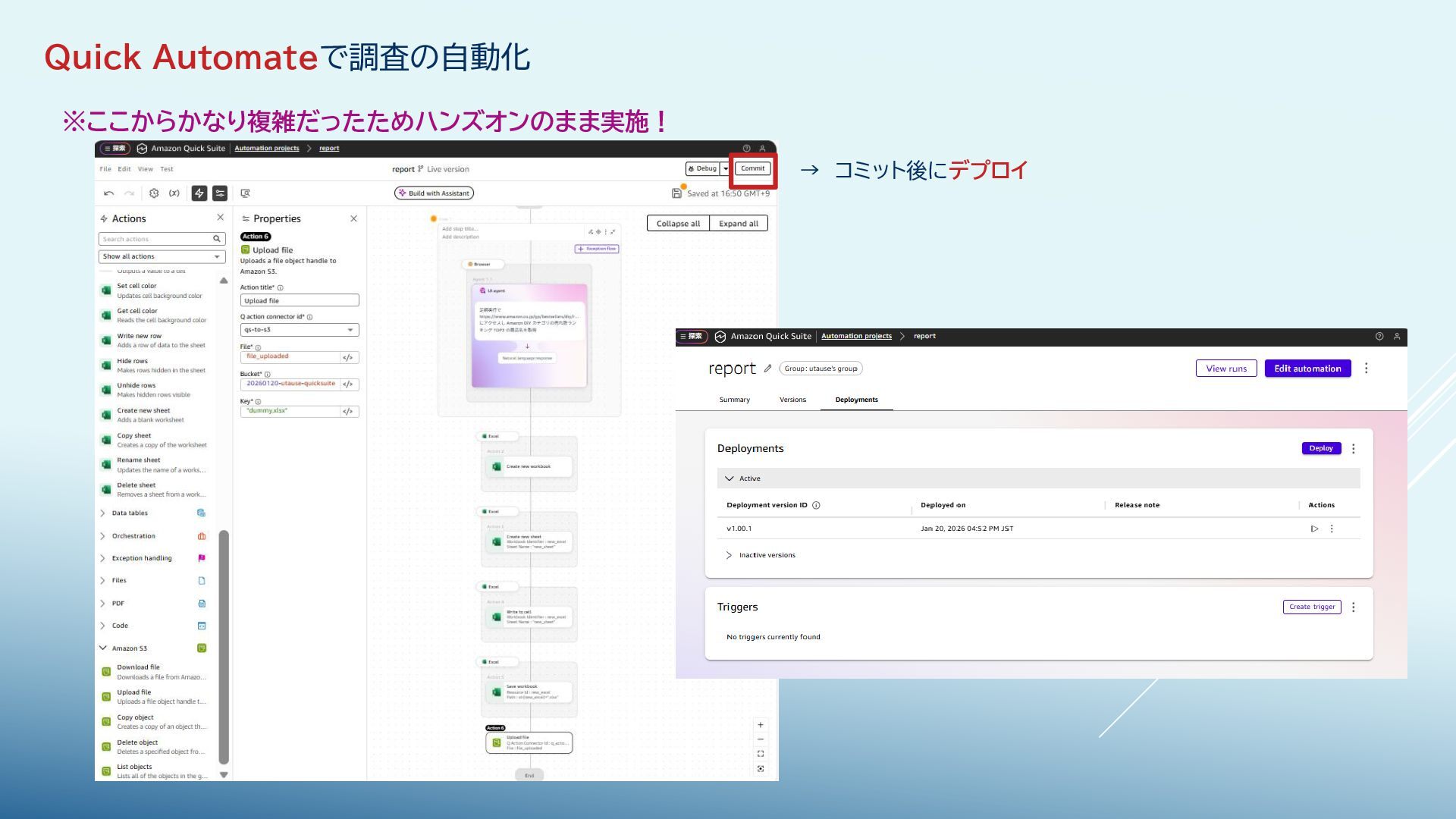This screenshot has width=1456, height=819.
Task: Click the Commit button
Action: [752, 168]
